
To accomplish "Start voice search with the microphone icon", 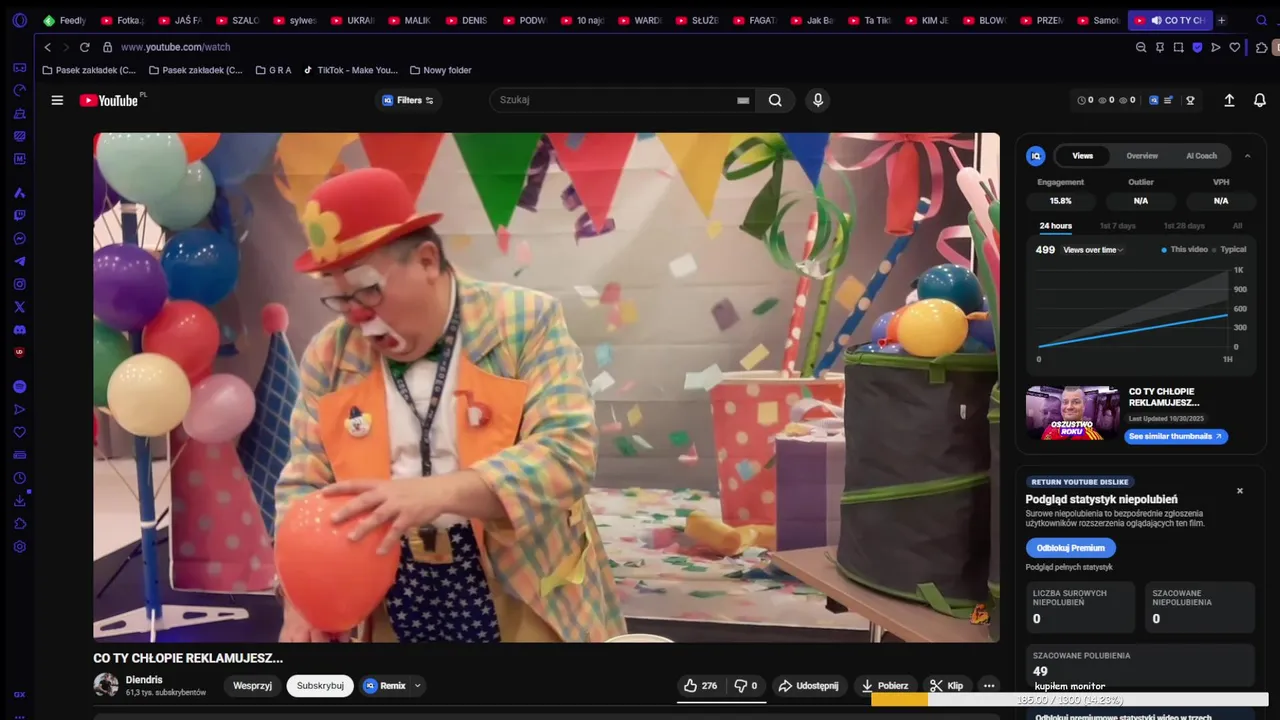I will [x=818, y=100].
